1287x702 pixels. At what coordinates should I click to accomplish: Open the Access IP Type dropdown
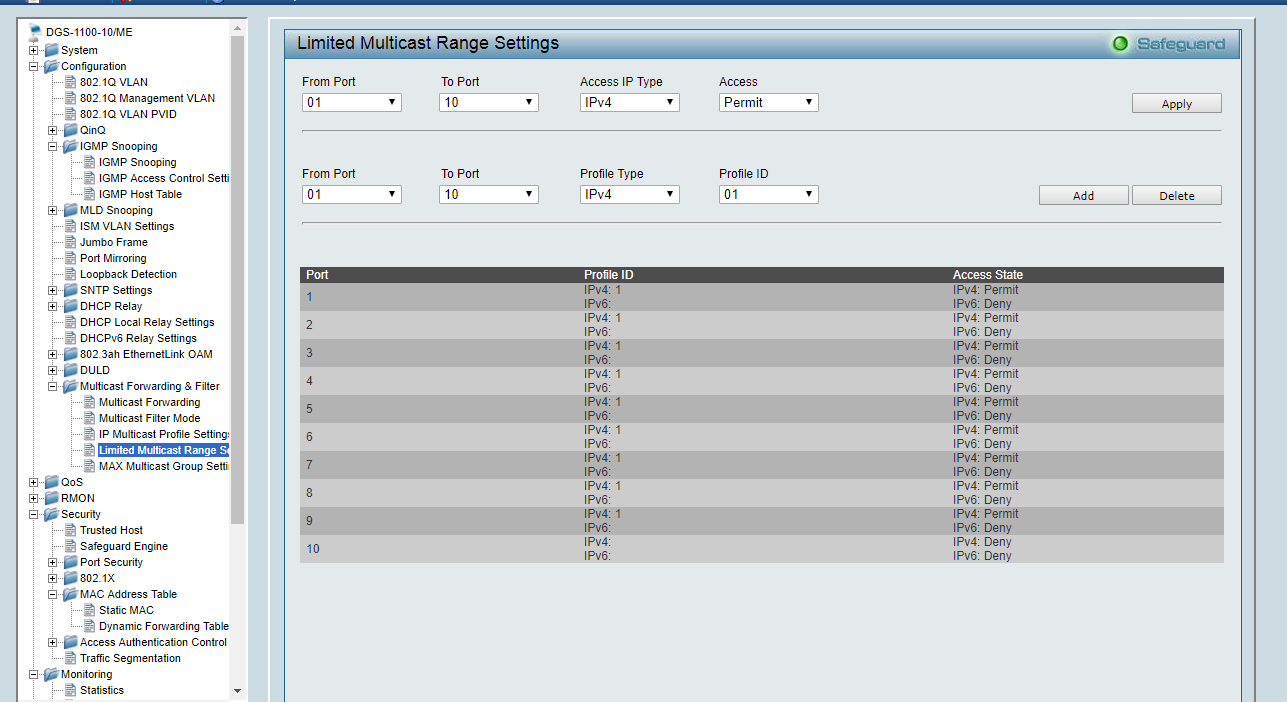coord(629,102)
